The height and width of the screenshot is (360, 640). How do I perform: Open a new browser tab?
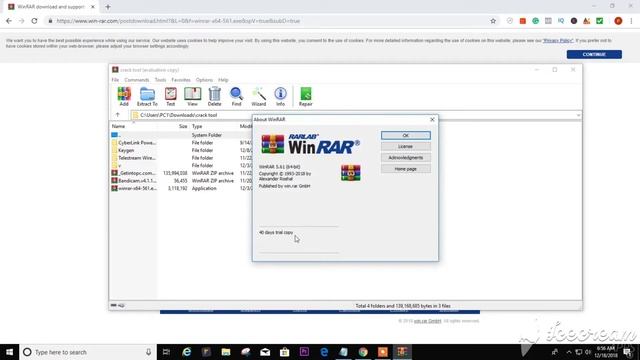point(108,7)
